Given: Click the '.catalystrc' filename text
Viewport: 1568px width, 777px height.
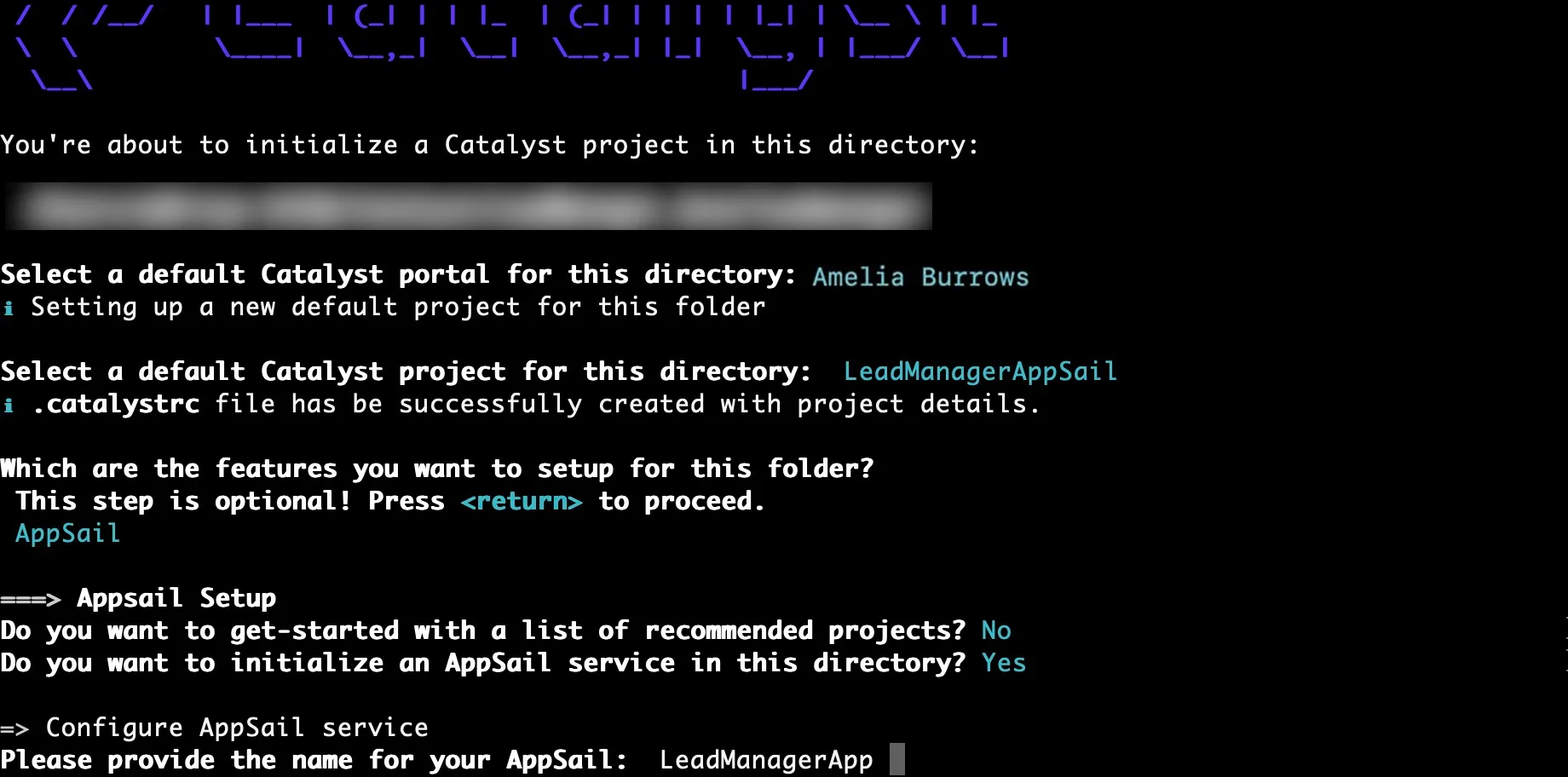Looking at the screenshot, I should pos(116,404).
